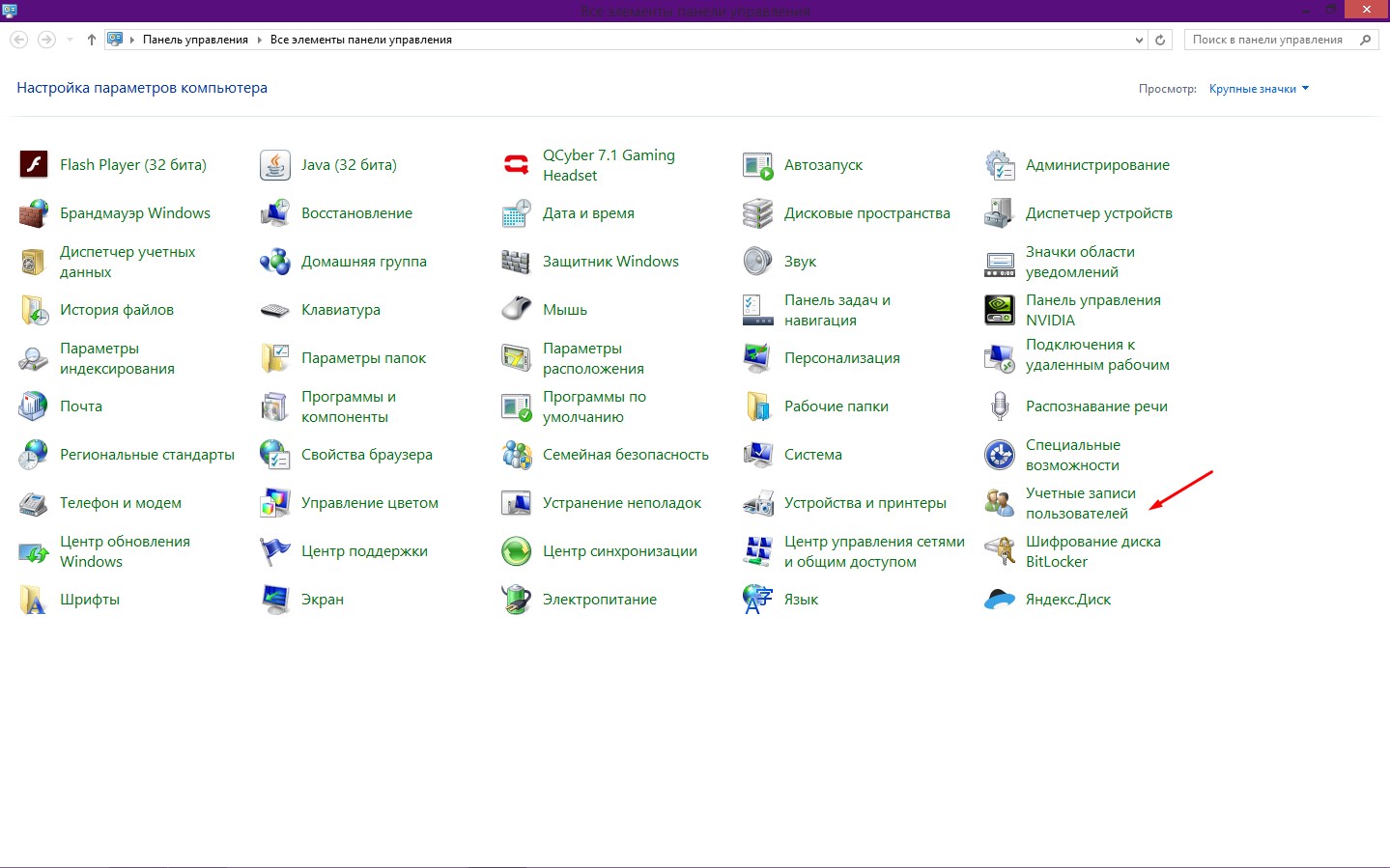Open the Центр обновления Windows icon

[34, 551]
